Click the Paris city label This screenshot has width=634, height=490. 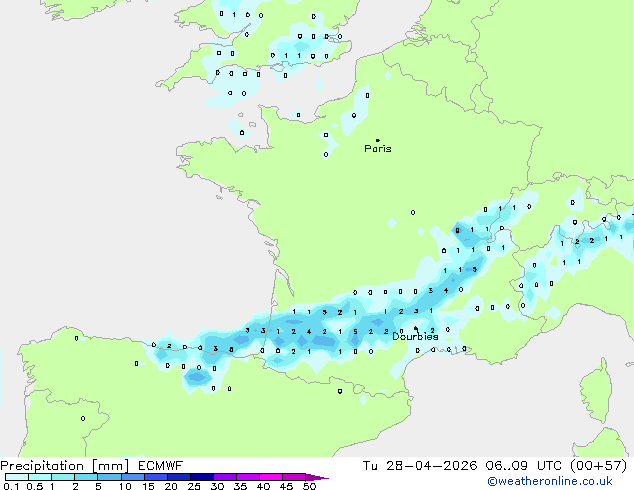(378, 149)
